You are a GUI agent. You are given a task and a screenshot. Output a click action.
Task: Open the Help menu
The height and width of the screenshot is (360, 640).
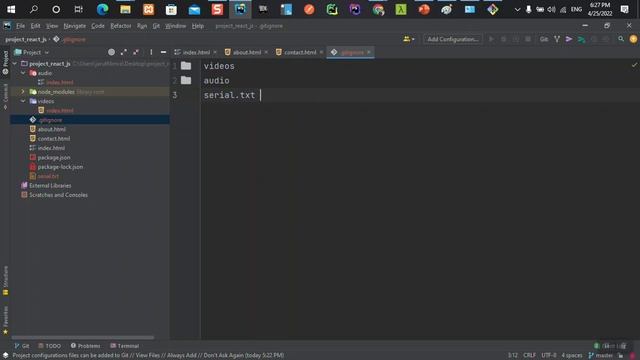point(198,26)
